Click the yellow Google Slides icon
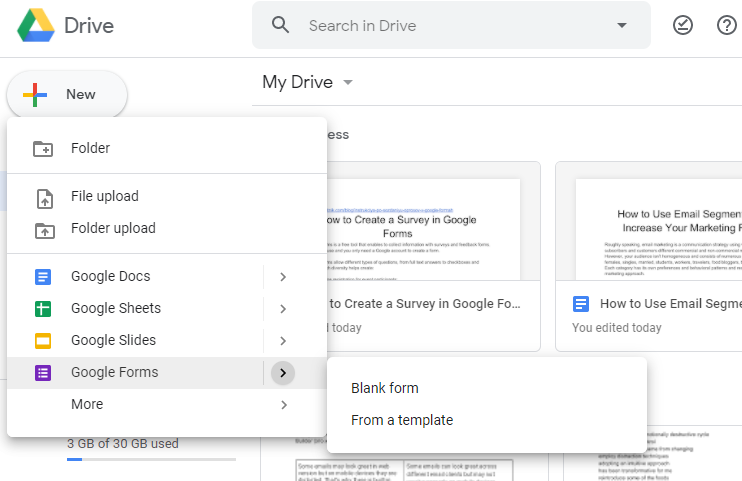 43,341
